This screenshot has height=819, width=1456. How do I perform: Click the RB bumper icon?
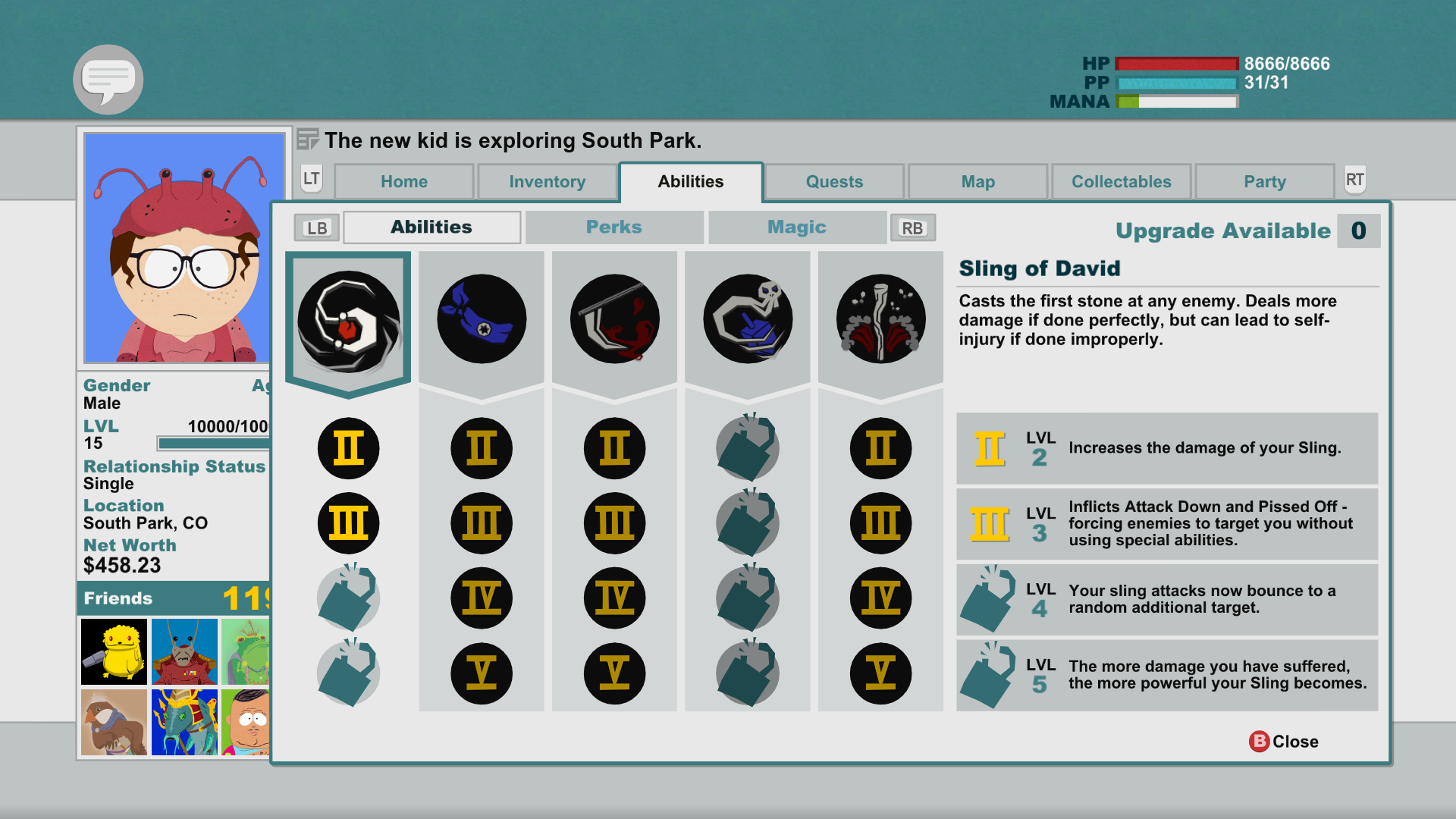click(x=912, y=227)
